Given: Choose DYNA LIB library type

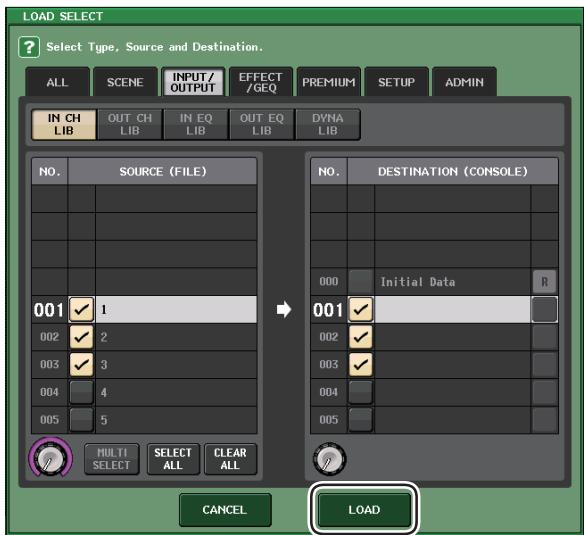Looking at the screenshot, I should point(328,124).
